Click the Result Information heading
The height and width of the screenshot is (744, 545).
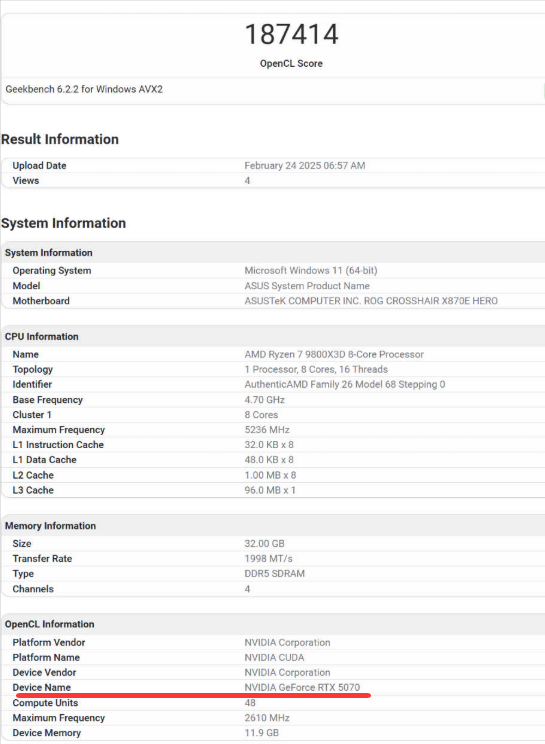60,139
